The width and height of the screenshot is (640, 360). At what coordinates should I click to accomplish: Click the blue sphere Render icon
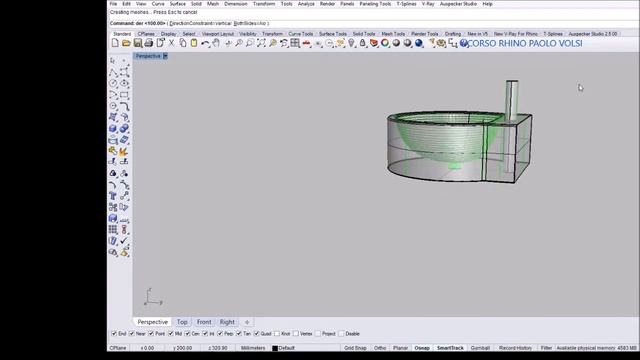pos(419,43)
